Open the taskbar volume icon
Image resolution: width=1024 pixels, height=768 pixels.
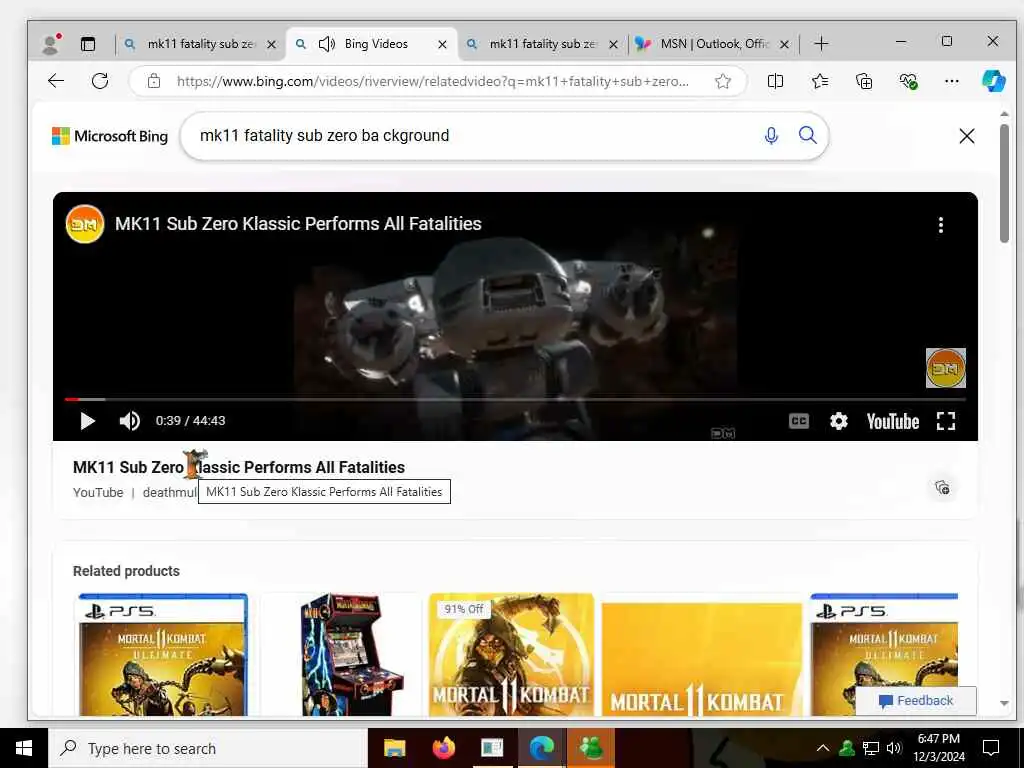[x=894, y=748]
